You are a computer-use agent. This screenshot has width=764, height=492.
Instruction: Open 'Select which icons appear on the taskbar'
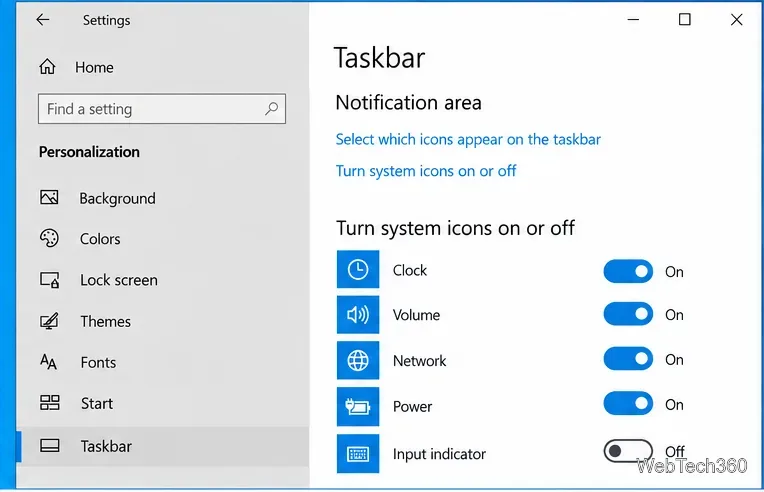click(468, 139)
